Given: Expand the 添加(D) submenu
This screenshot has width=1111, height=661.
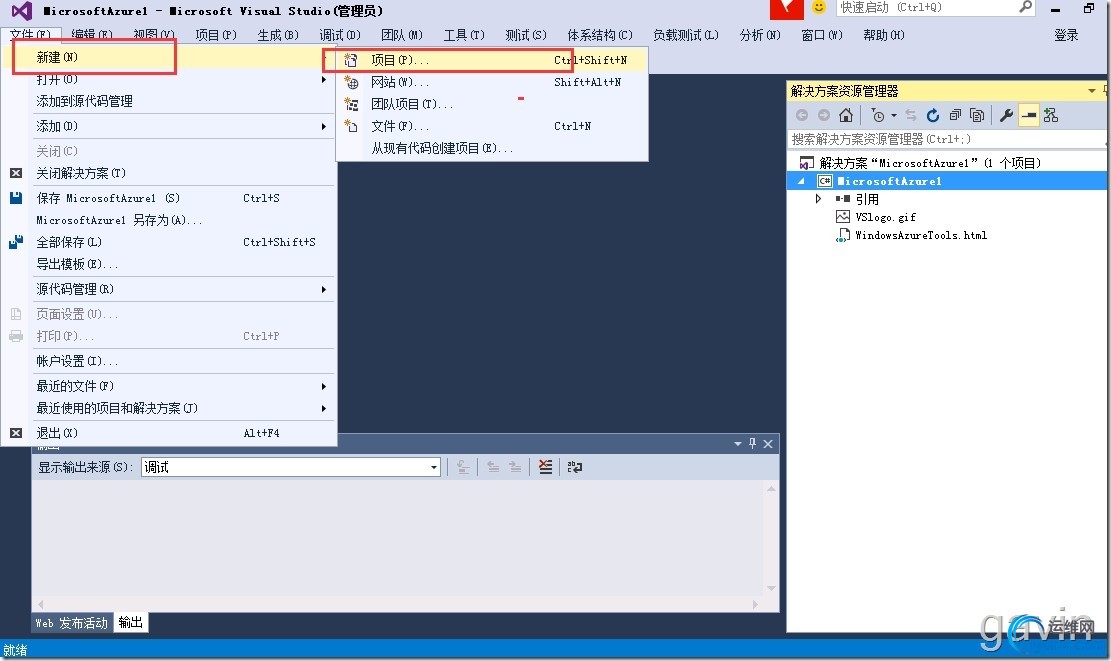Looking at the screenshot, I should click(169, 126).
